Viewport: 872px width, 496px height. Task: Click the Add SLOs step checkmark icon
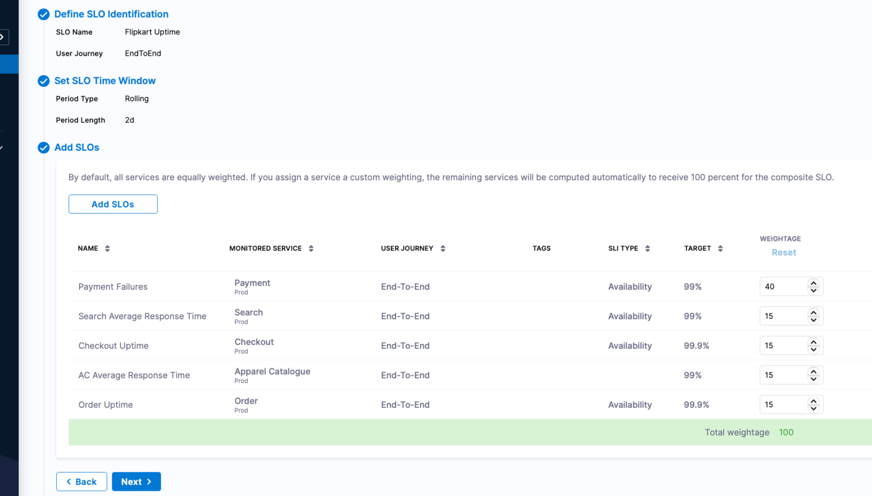click(x=43, y=148)
